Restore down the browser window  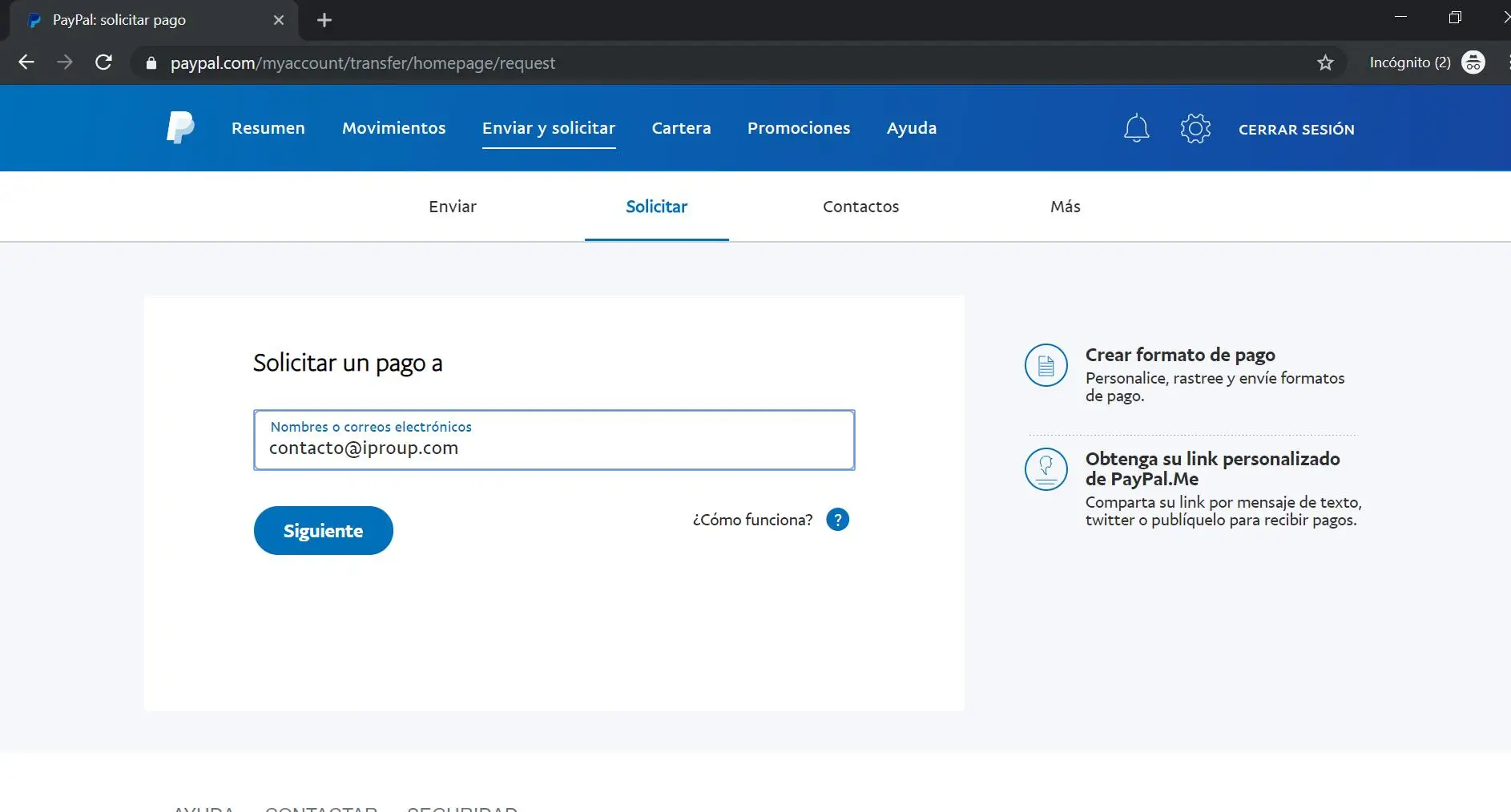(1455, 18)
